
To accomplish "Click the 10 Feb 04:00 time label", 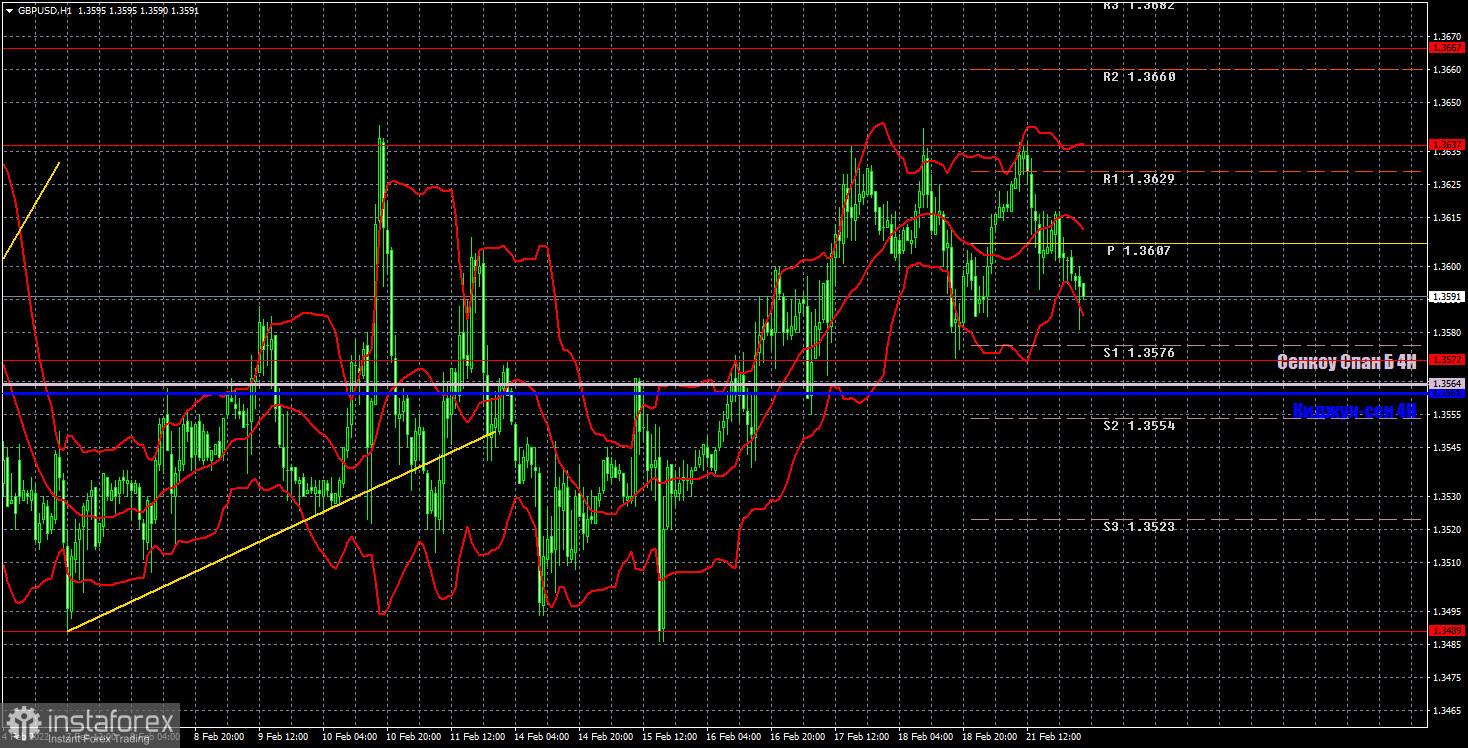I will pos(349,738).
